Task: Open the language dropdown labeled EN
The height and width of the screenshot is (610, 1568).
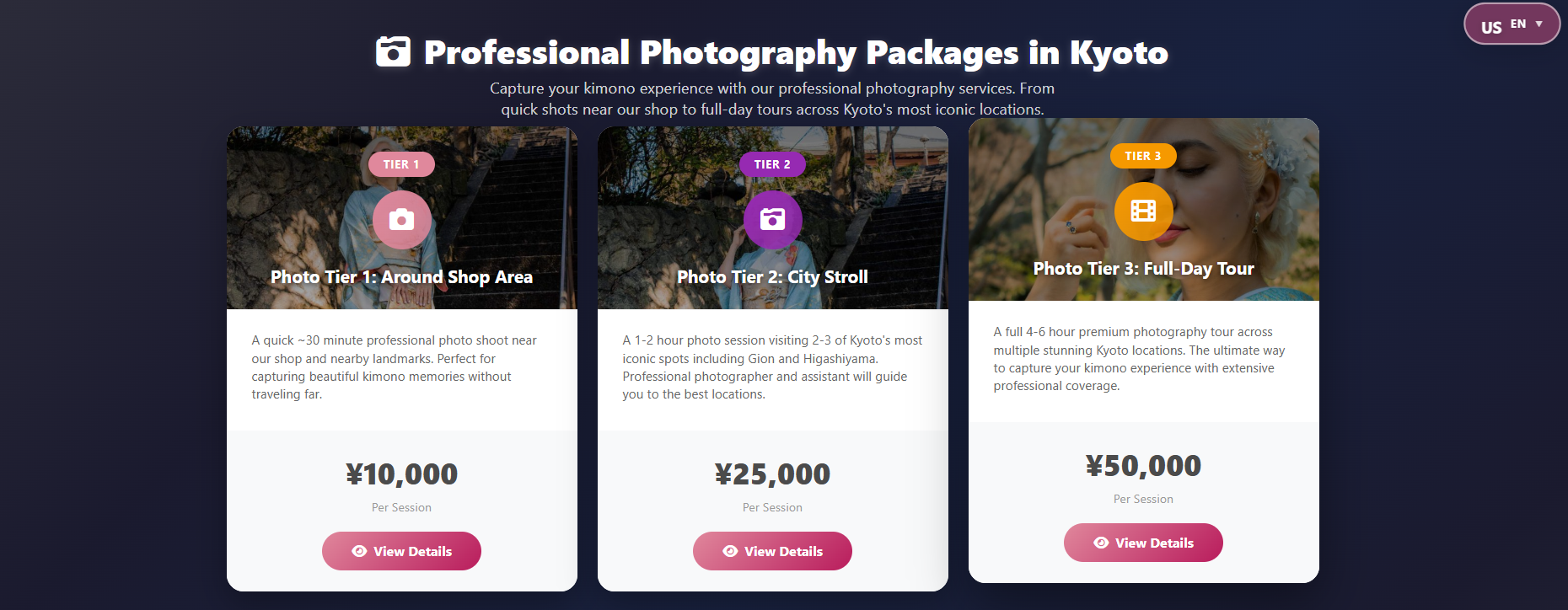Action: (1517, 22)
